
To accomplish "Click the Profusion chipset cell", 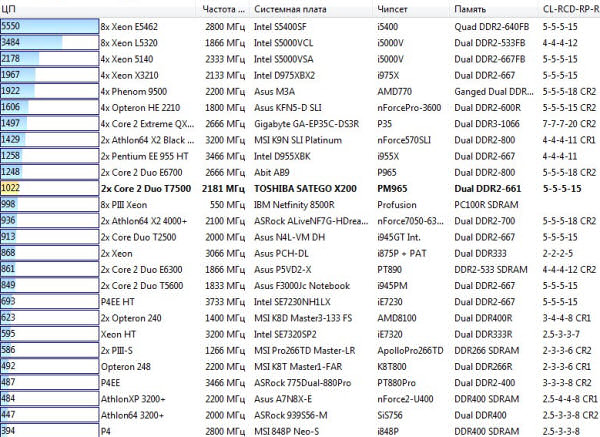I will pyautogui.click(x=397, y=205).
